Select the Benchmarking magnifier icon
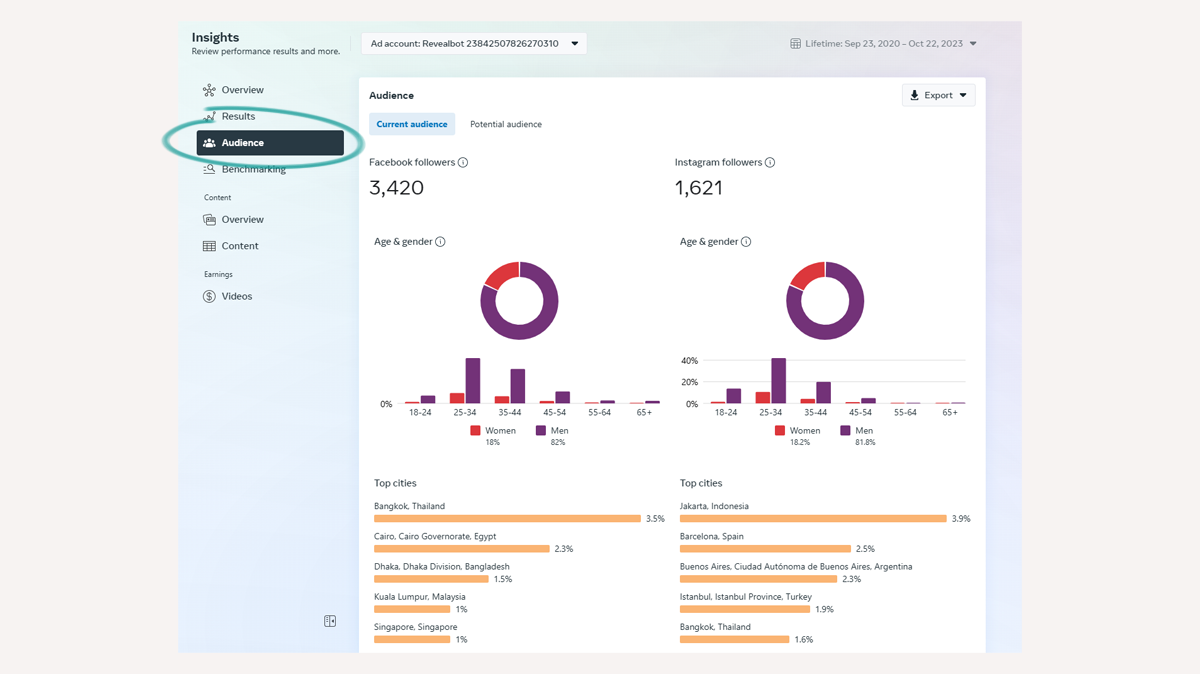1200x674 pixels. (209, 168)
